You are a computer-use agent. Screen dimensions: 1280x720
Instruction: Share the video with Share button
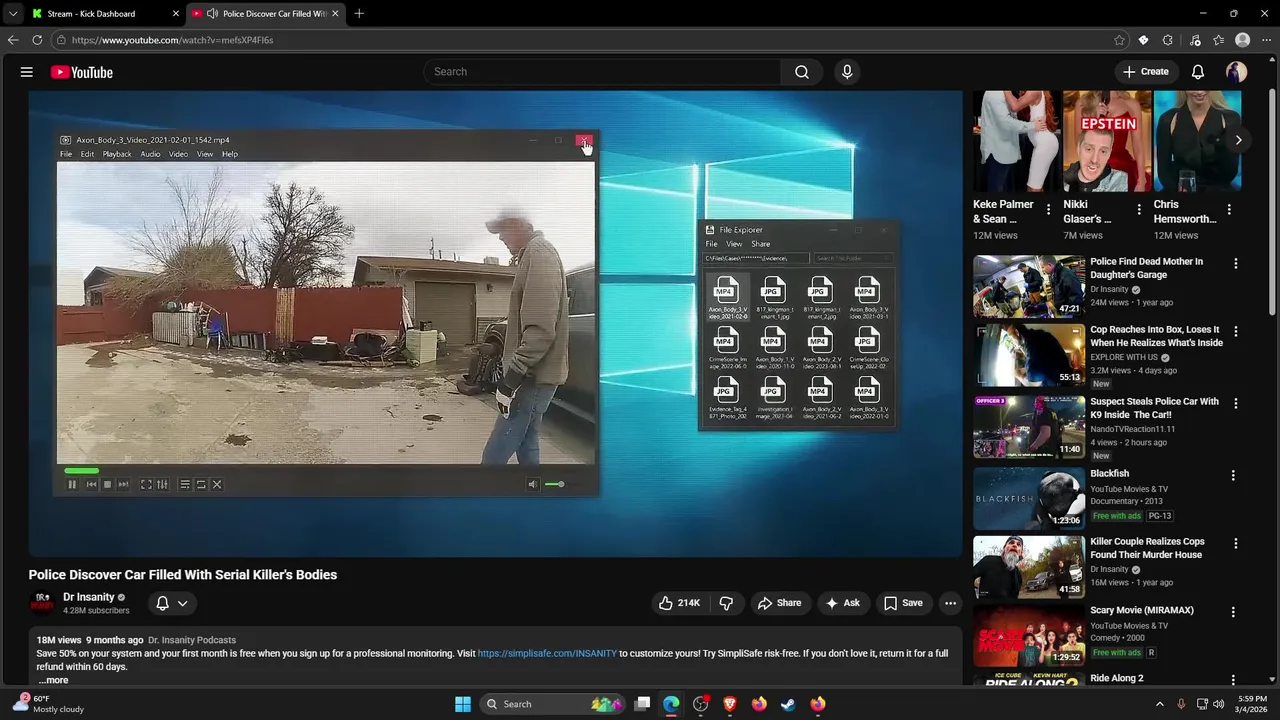click(779, 603)
